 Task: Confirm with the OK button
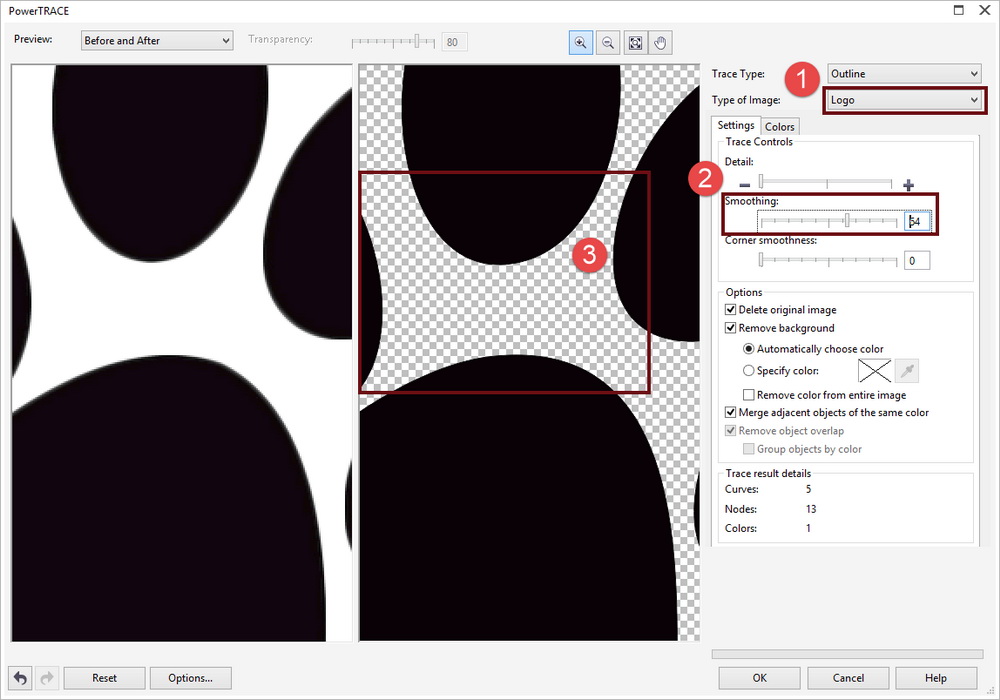760,678
